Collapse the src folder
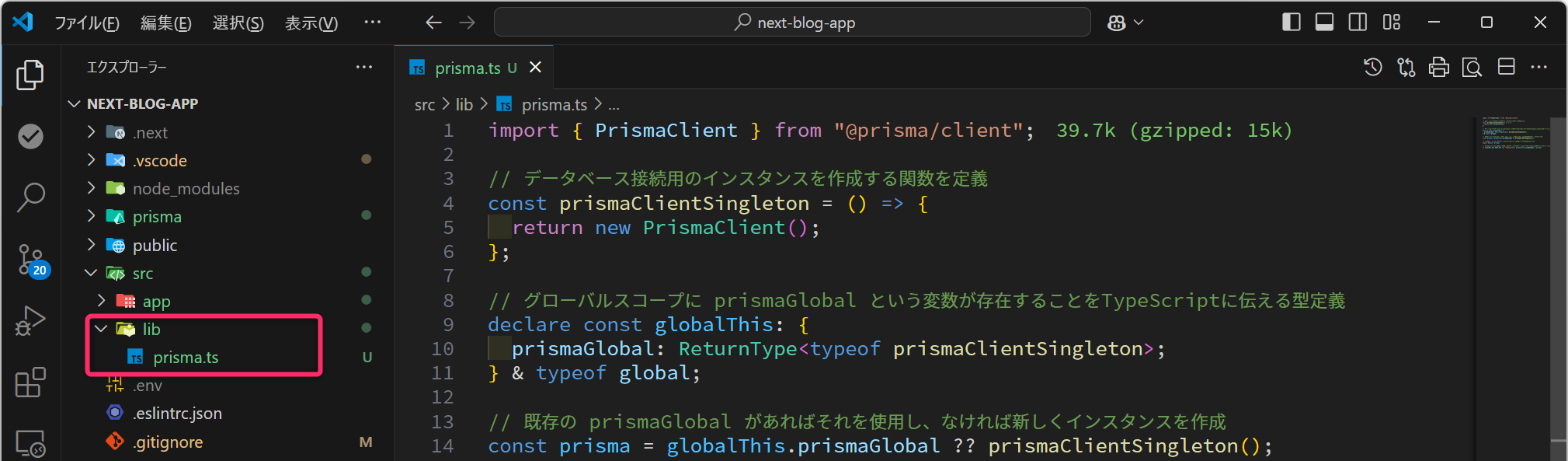 click(x=142, y=274)
